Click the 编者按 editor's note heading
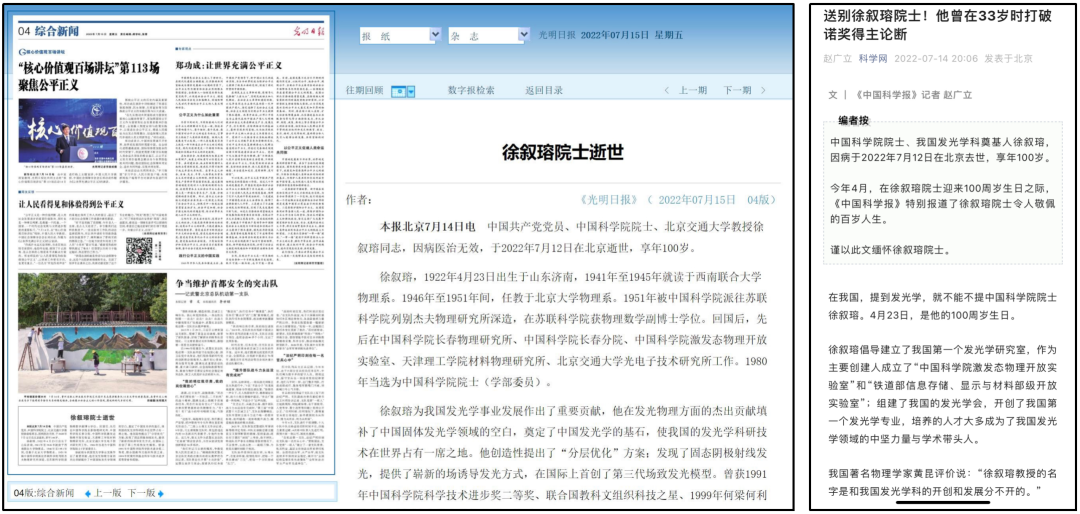1080x514 pixels. [x=855, y=120]
